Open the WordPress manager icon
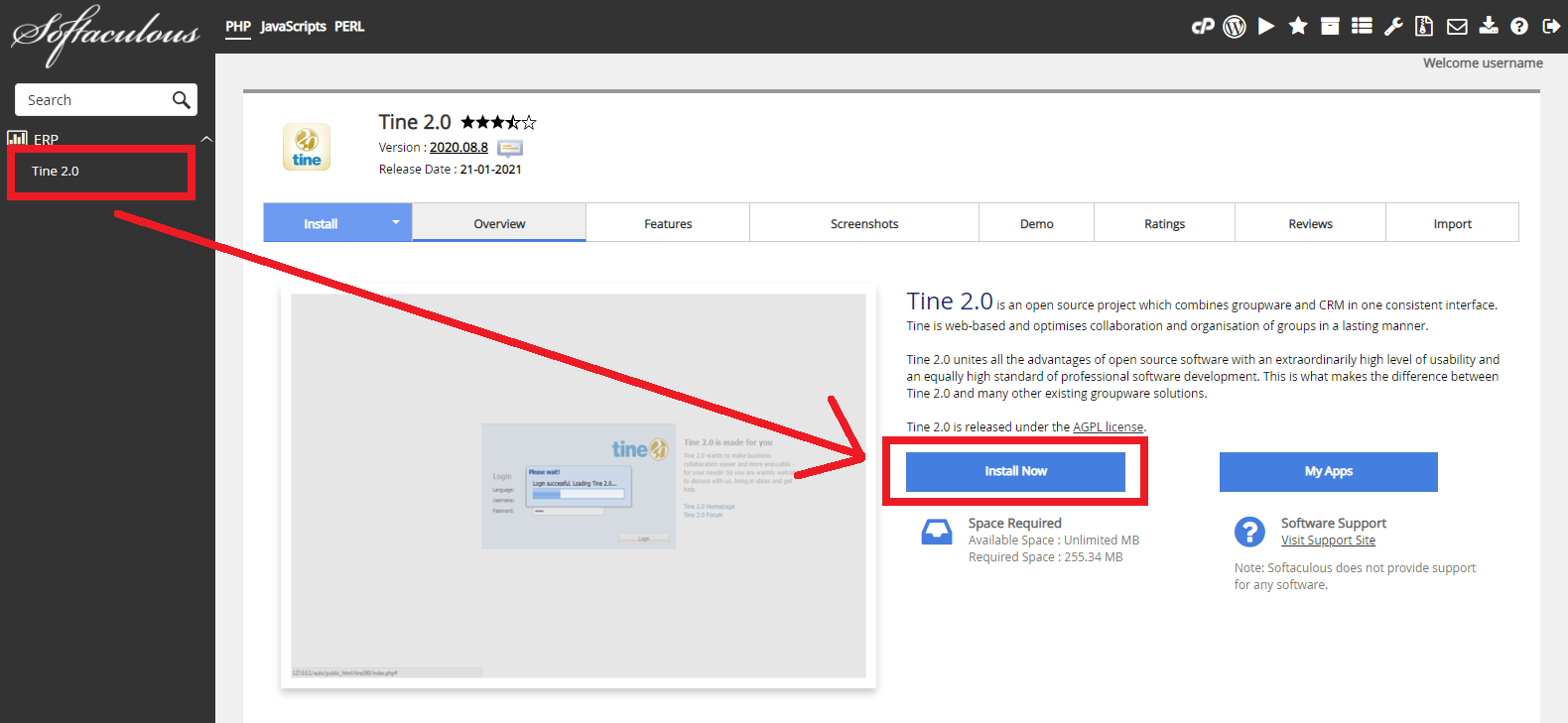The height and width of the screenshot is (723, 1568). coord(1235,27)
